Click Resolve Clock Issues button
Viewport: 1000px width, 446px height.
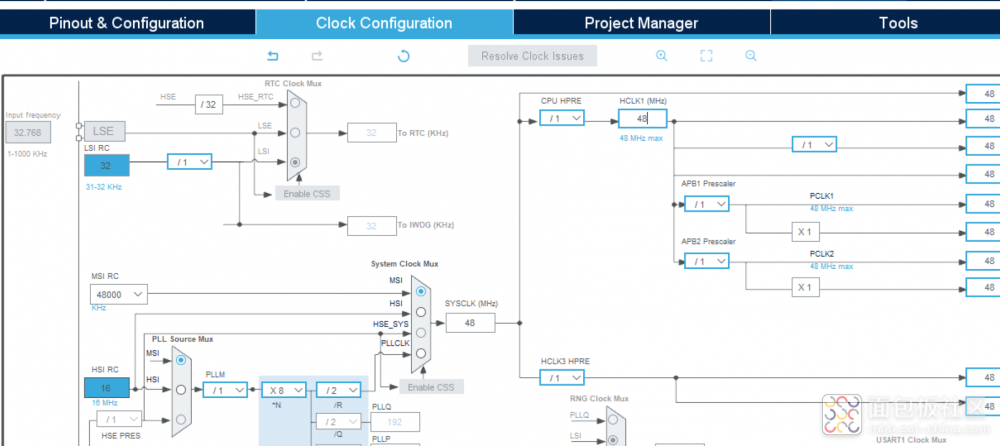click(533, 56)
